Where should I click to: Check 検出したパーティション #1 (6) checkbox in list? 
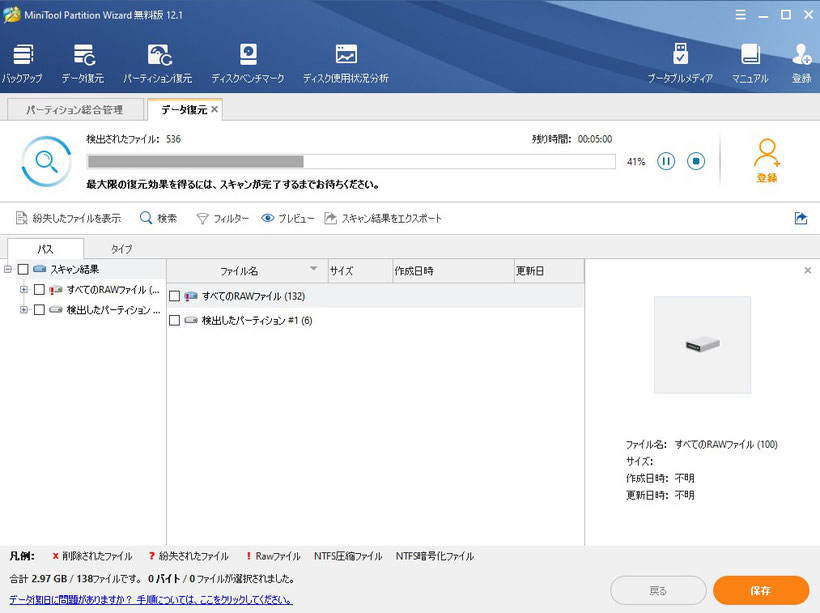pos(175,321)
